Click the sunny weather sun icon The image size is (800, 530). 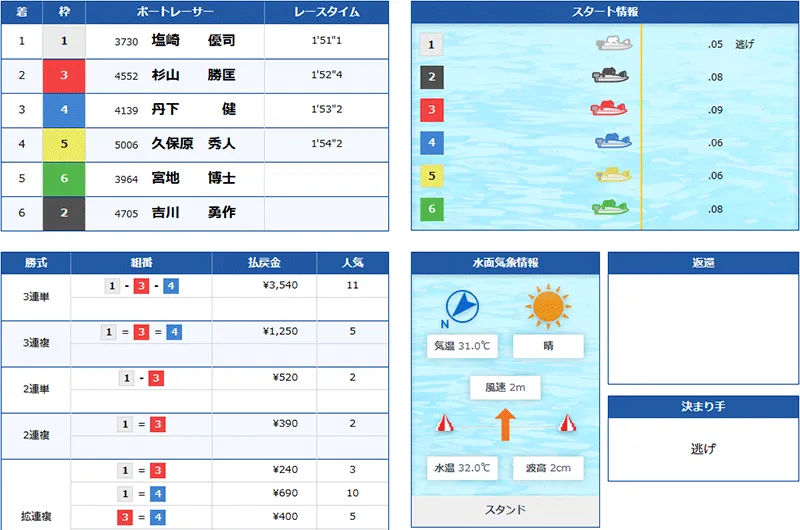(549, 305)
